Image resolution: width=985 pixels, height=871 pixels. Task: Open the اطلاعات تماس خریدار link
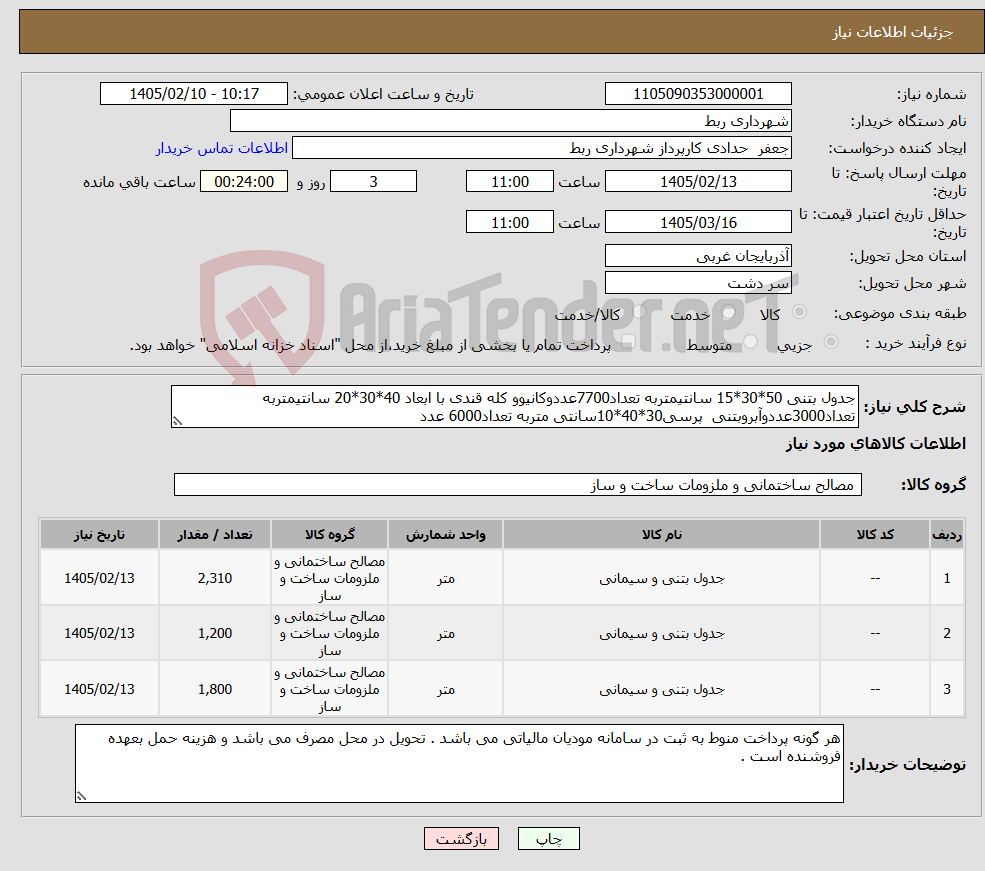click(x=222, y=148)
